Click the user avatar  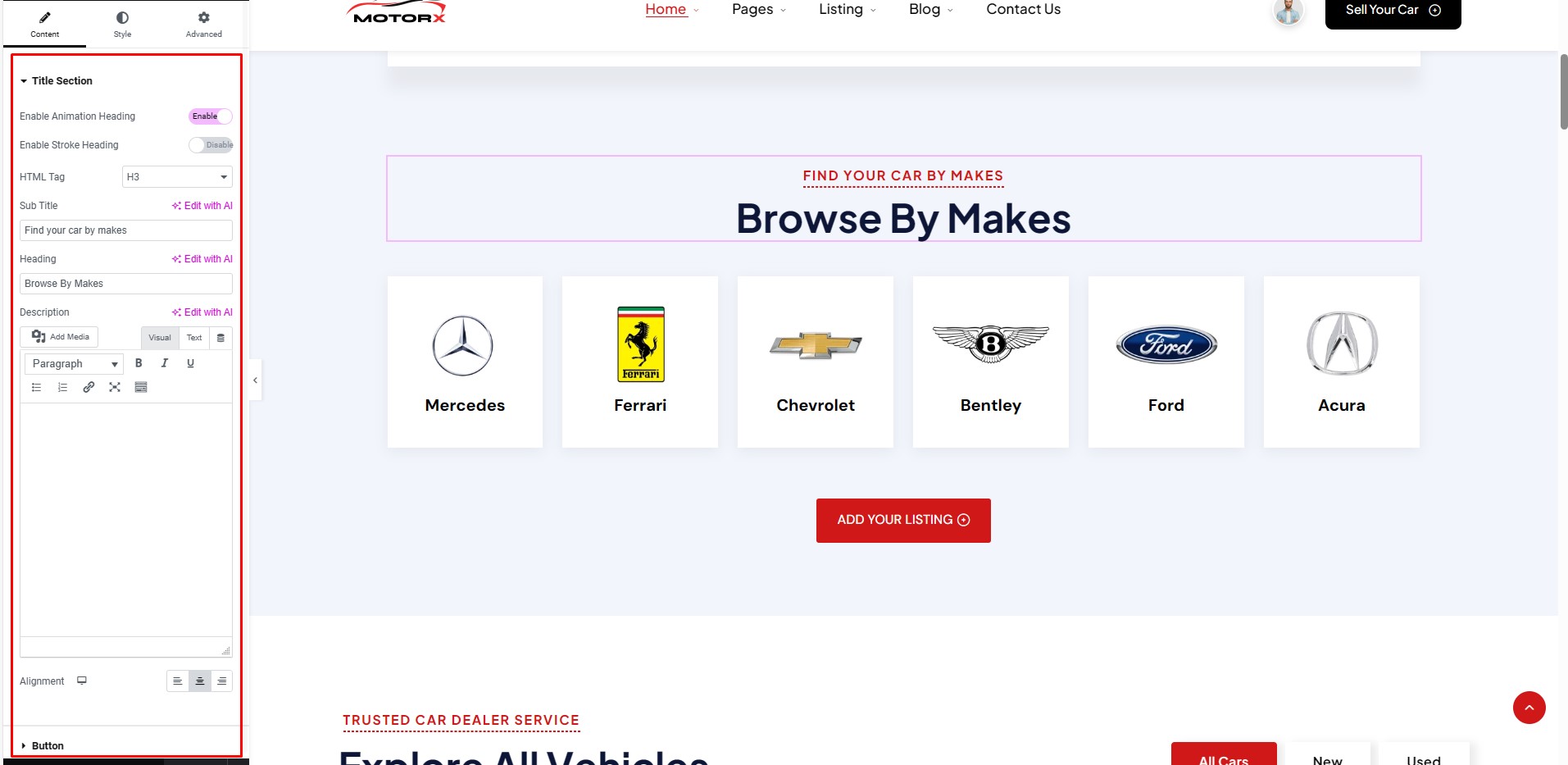(1288, 11)
